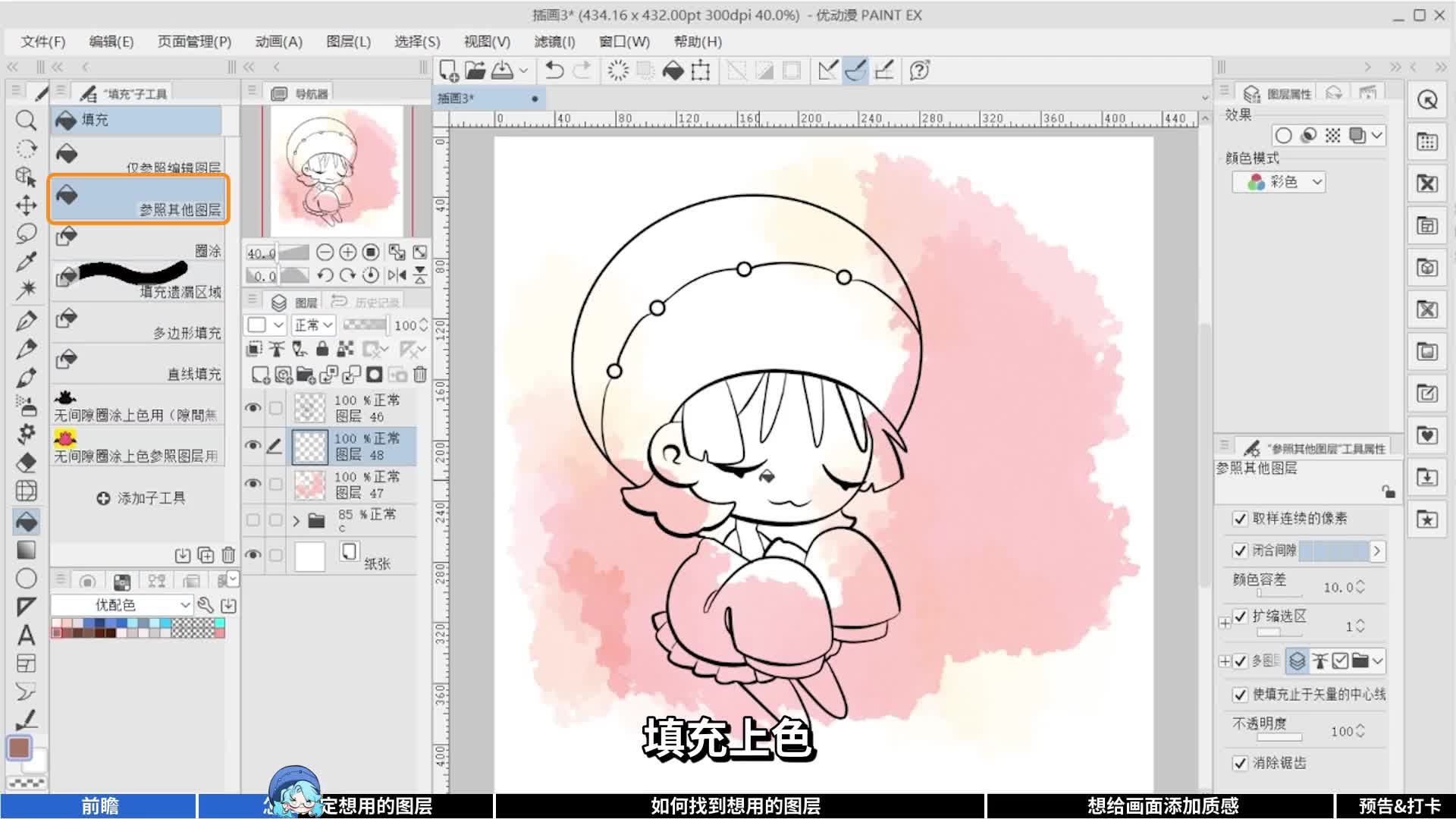Select the 直线填充 sub tool
Screen dimensions: 1456x819
point(138,365)
